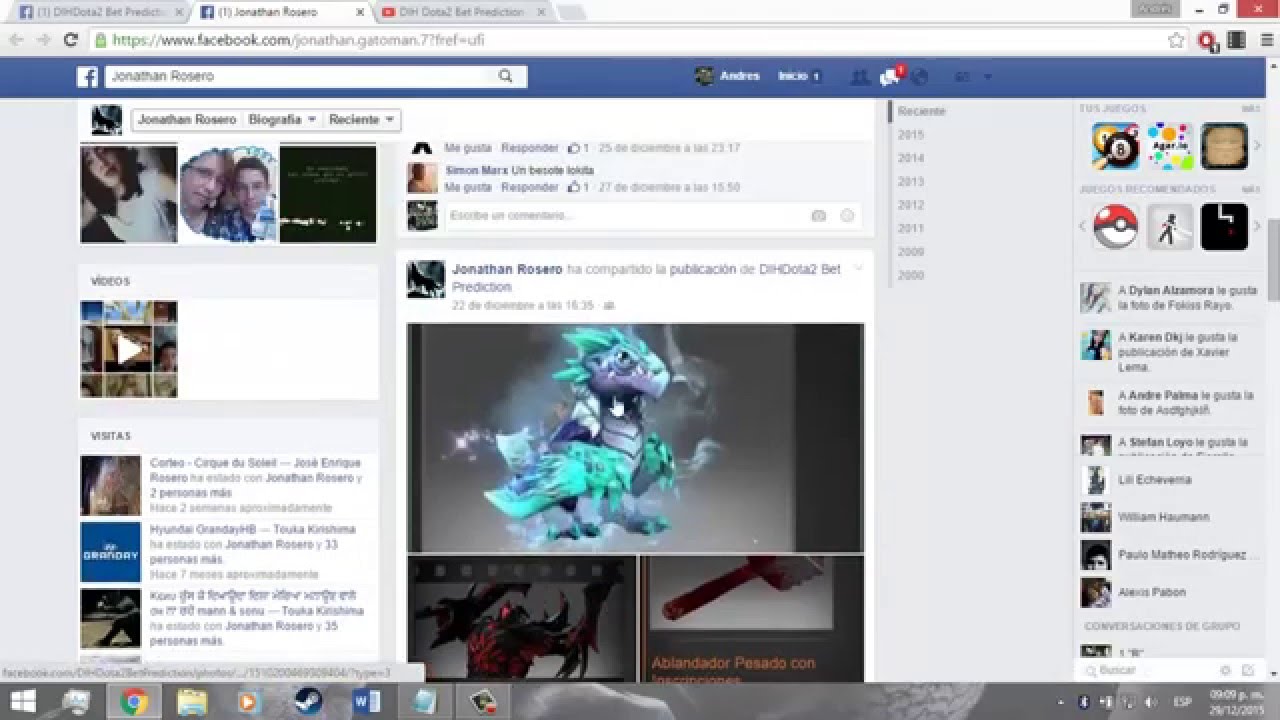Open the blue dragon courier image

pos(635,437)
